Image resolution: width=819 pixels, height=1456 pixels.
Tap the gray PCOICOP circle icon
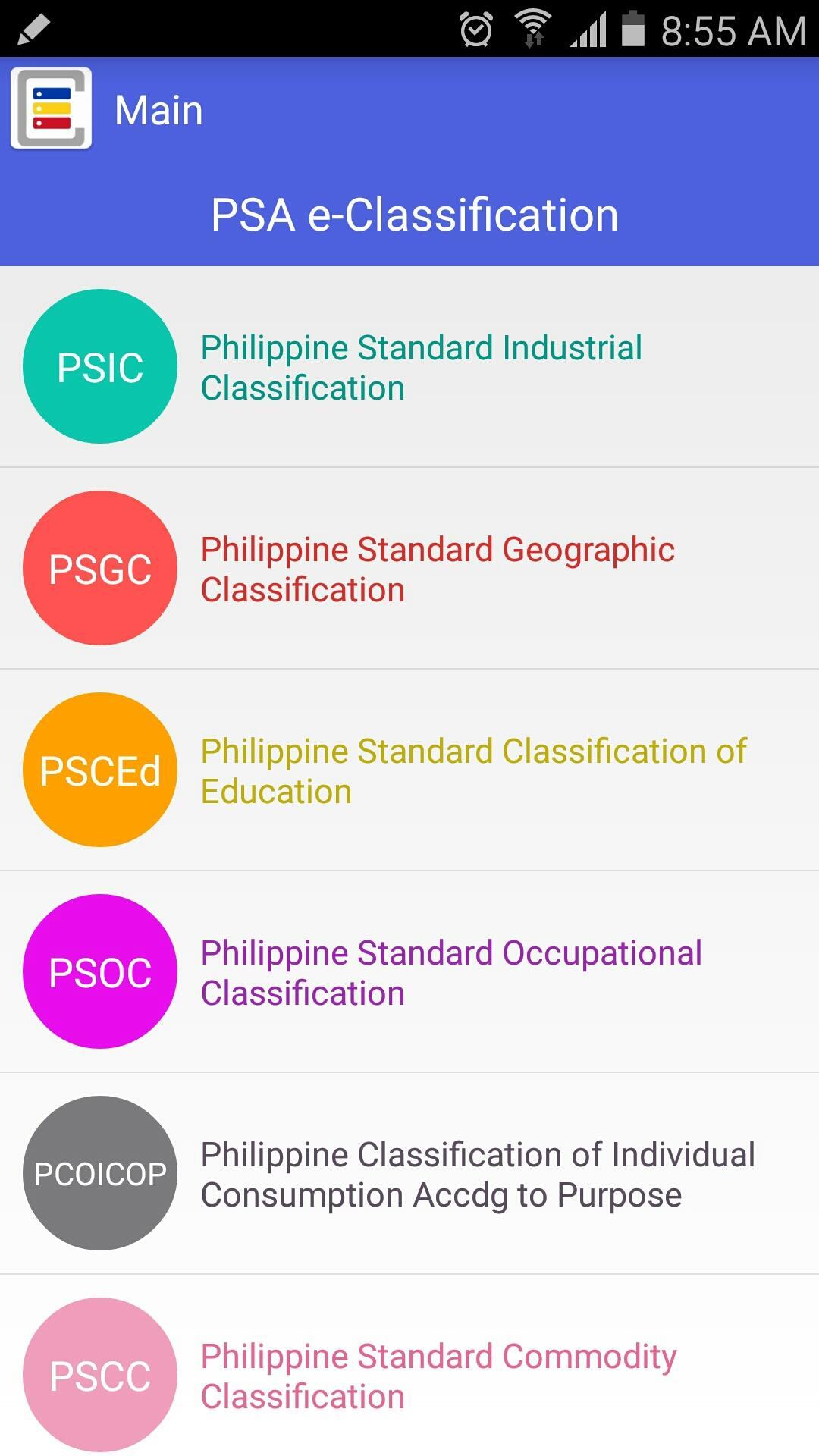click(100, 1173)
